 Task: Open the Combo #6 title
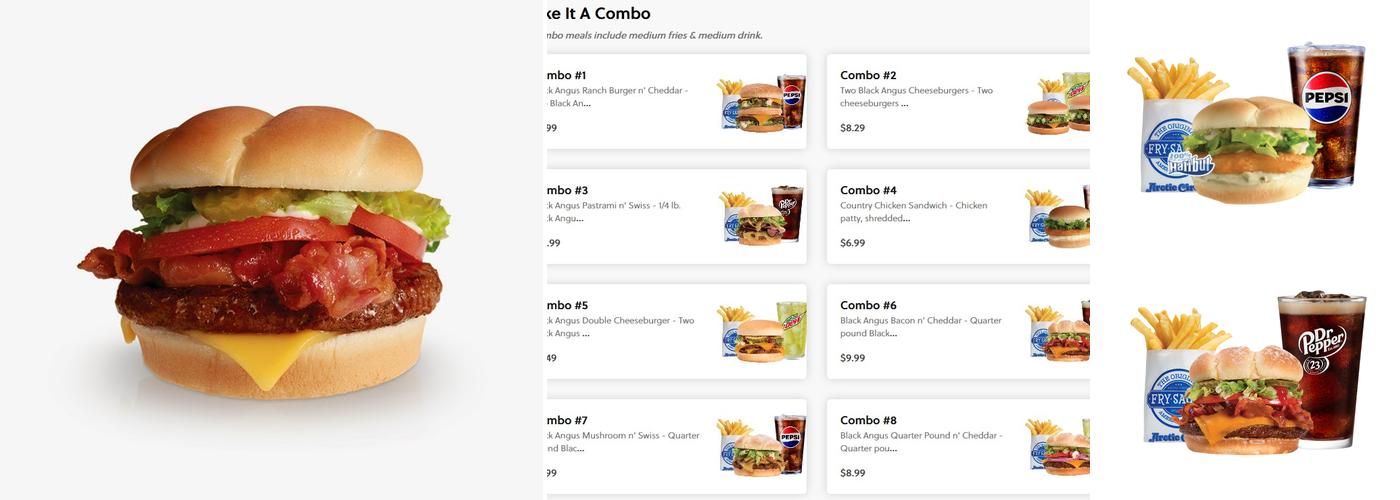coord(868,305)
